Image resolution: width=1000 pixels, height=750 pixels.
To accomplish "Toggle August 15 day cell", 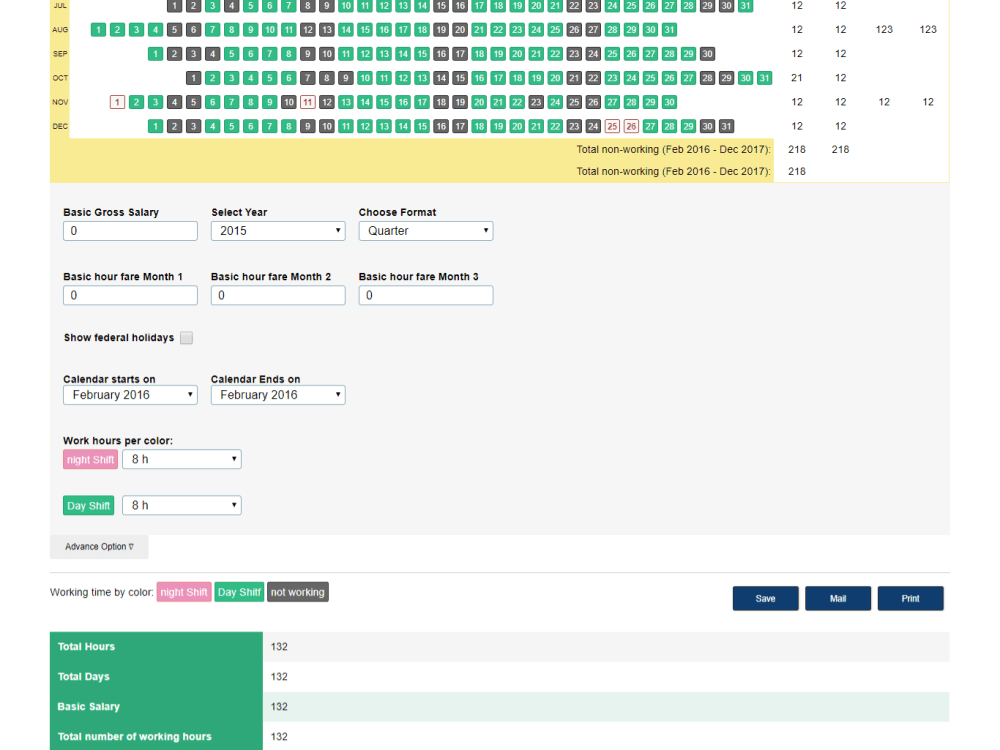I will click(x=365, y=29).
